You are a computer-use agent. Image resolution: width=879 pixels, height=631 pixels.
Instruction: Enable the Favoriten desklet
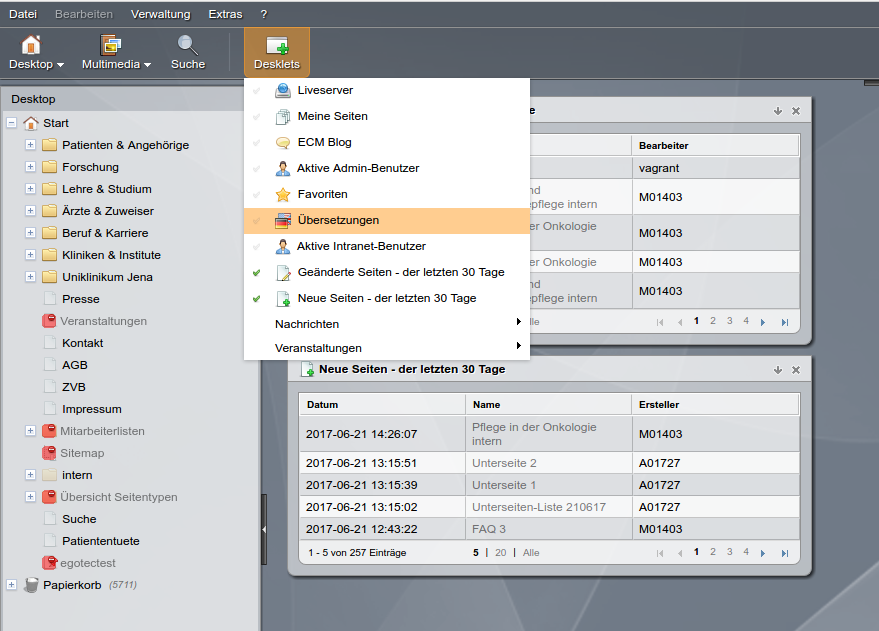pos(256,194)
